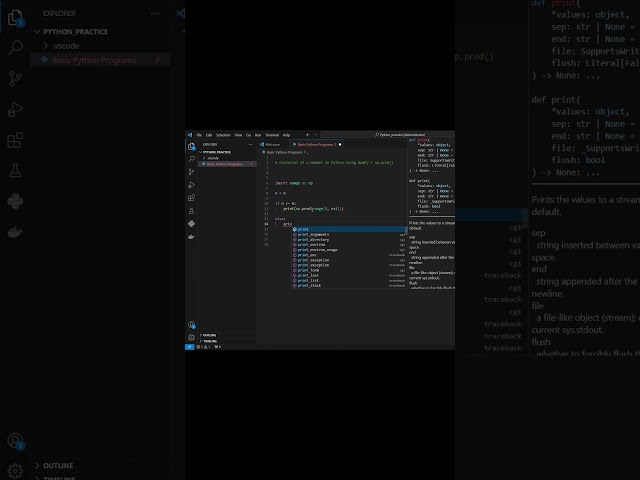Select the print_stack suggestion

coord(349,286)
